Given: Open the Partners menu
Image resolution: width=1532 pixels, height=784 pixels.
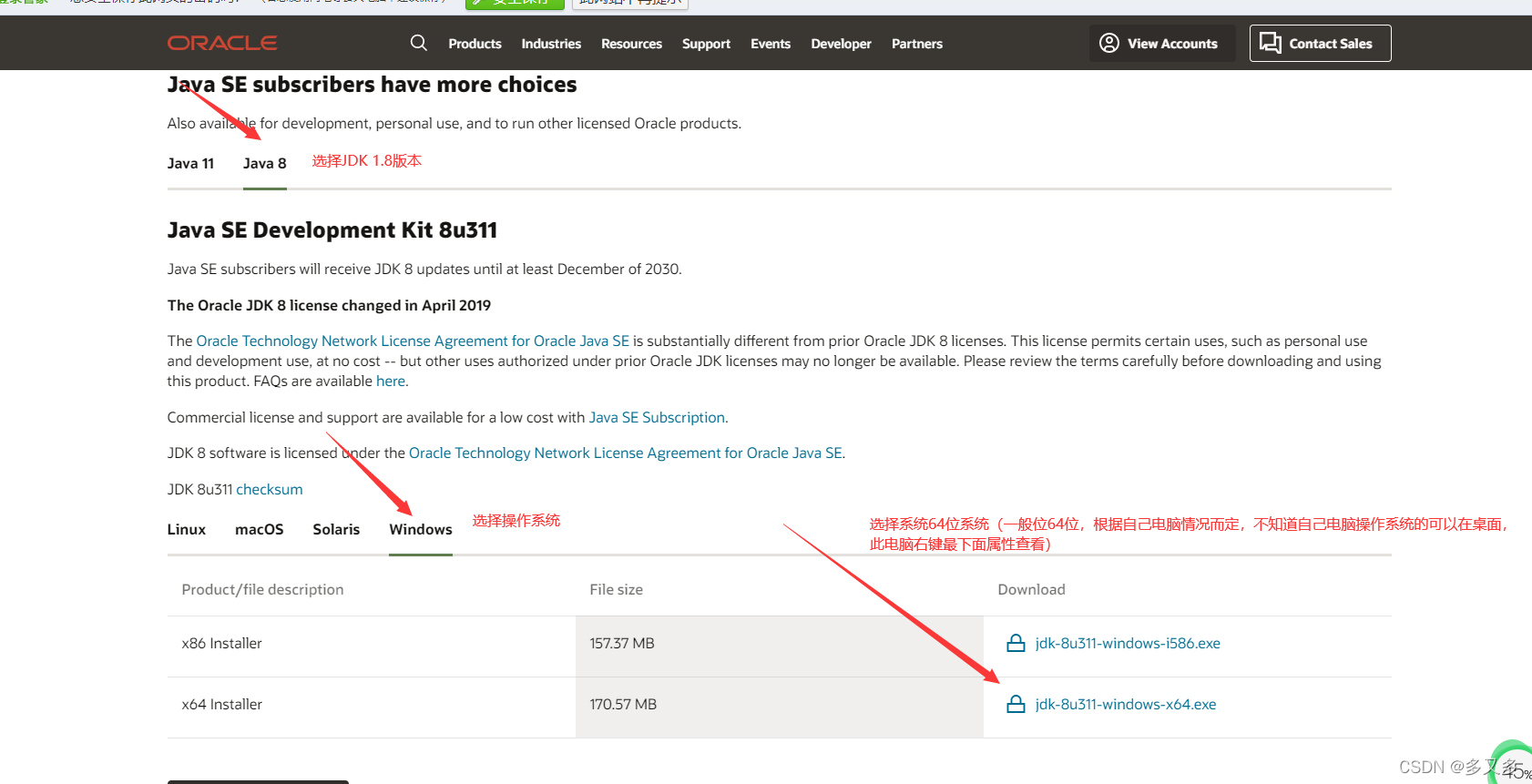Looking at the screenshot, I should tap(917, 44).
